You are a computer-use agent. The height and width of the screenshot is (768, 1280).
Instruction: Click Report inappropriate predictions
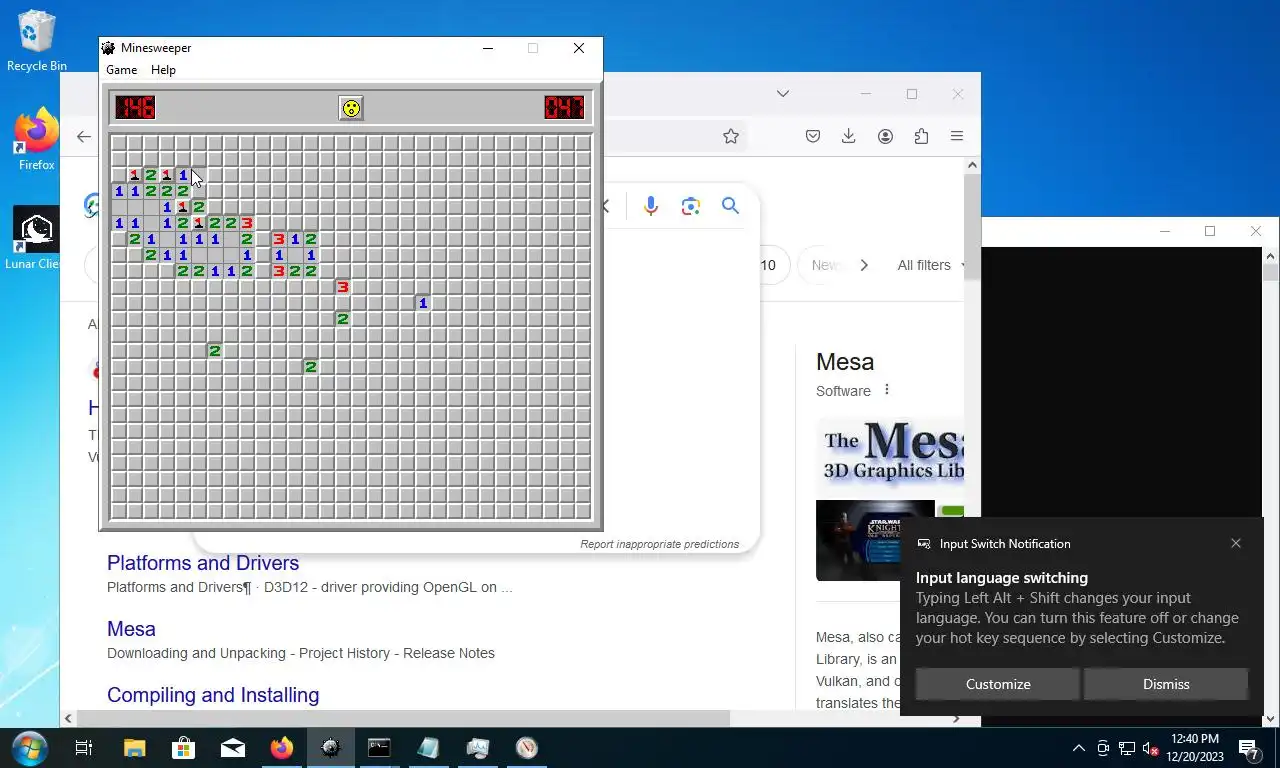click(x=660, y=544)
